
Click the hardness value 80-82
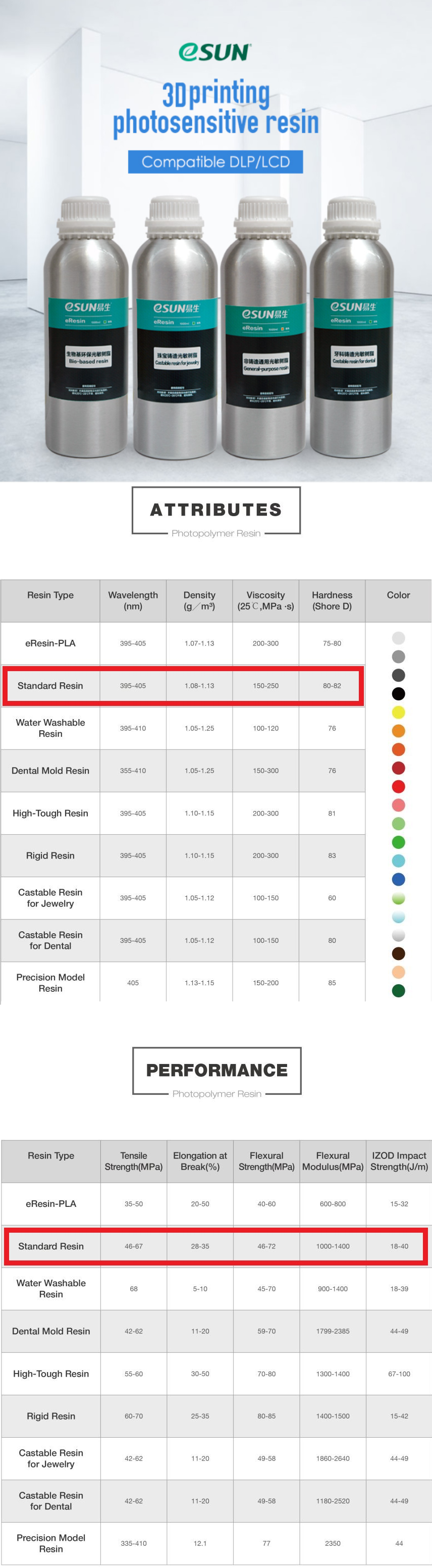pos(332,685)
